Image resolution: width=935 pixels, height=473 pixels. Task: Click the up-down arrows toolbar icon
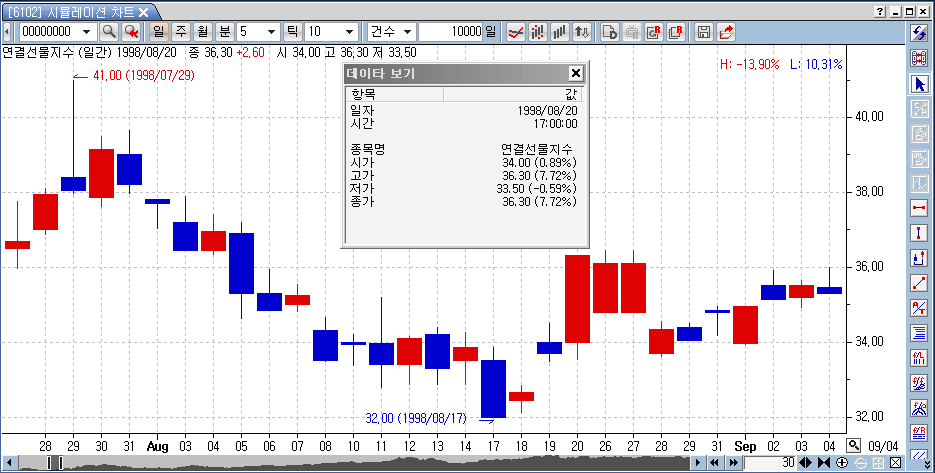click(583, 32)
